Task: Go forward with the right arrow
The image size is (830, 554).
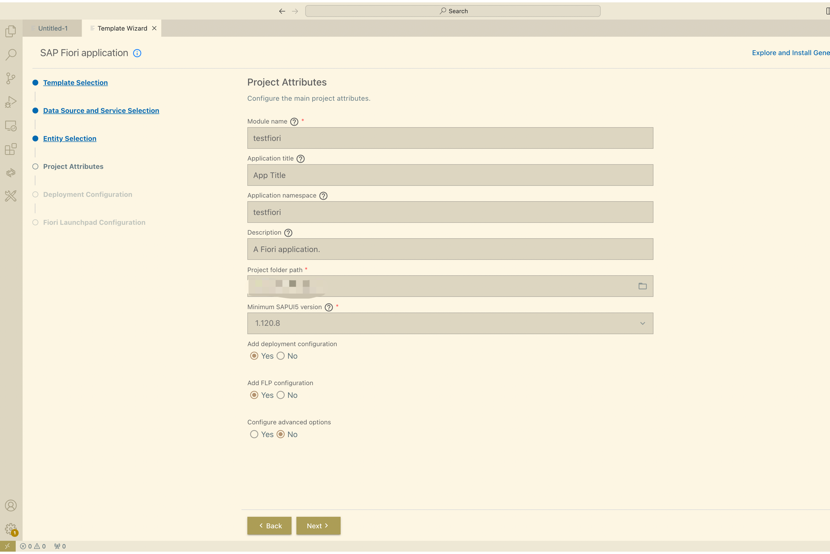Action: pyautogui.click(x=295, y=11)
